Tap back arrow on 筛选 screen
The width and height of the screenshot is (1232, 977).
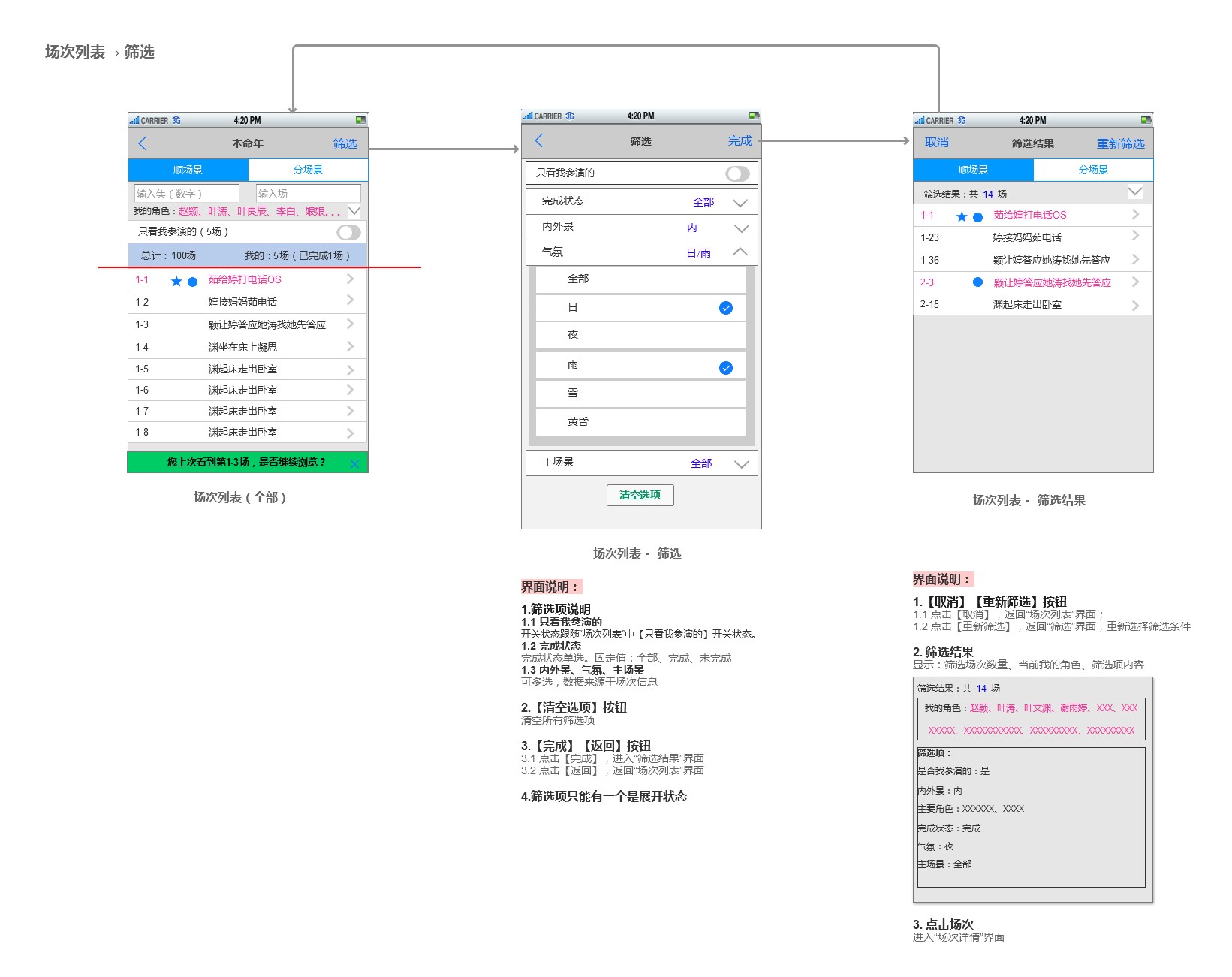coord(538,140)
